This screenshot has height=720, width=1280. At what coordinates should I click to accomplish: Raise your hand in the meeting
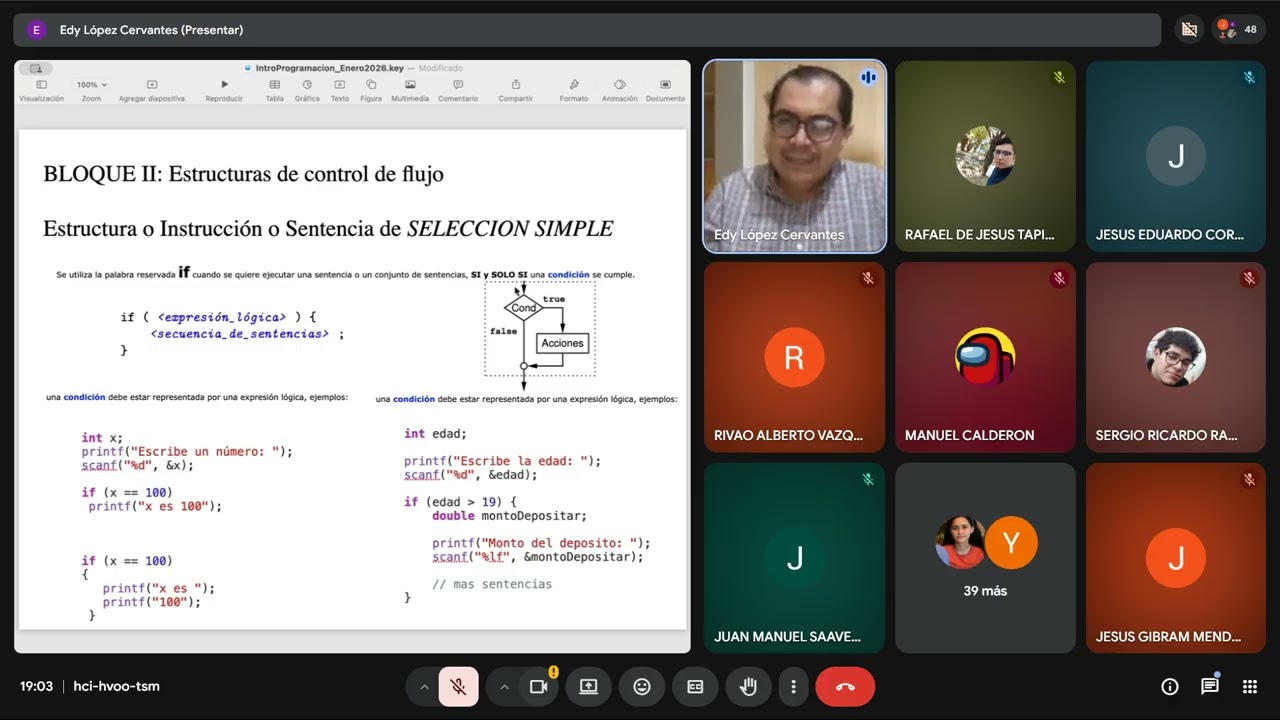click(748, 687)
